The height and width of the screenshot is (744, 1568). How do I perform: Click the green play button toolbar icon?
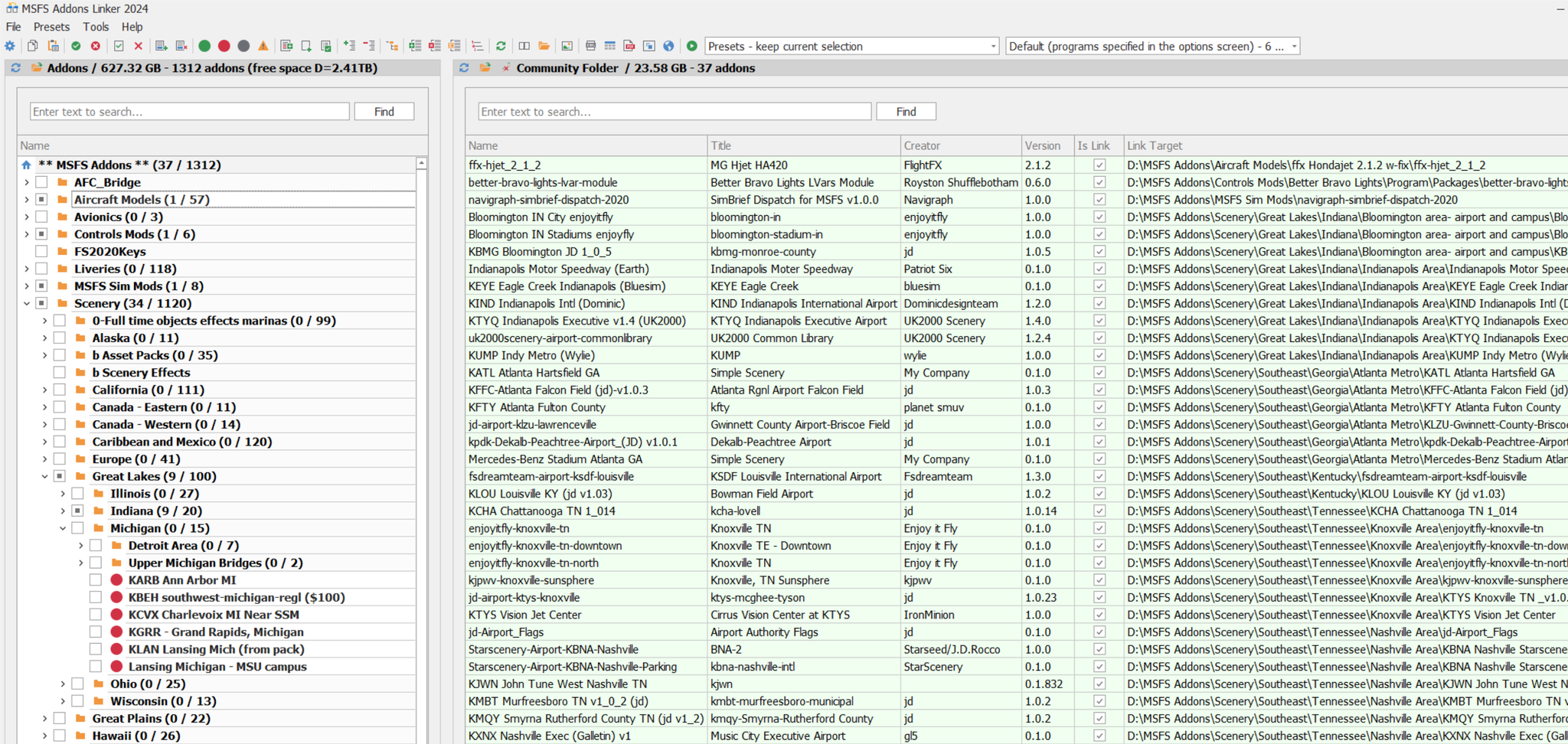(692, 46)
